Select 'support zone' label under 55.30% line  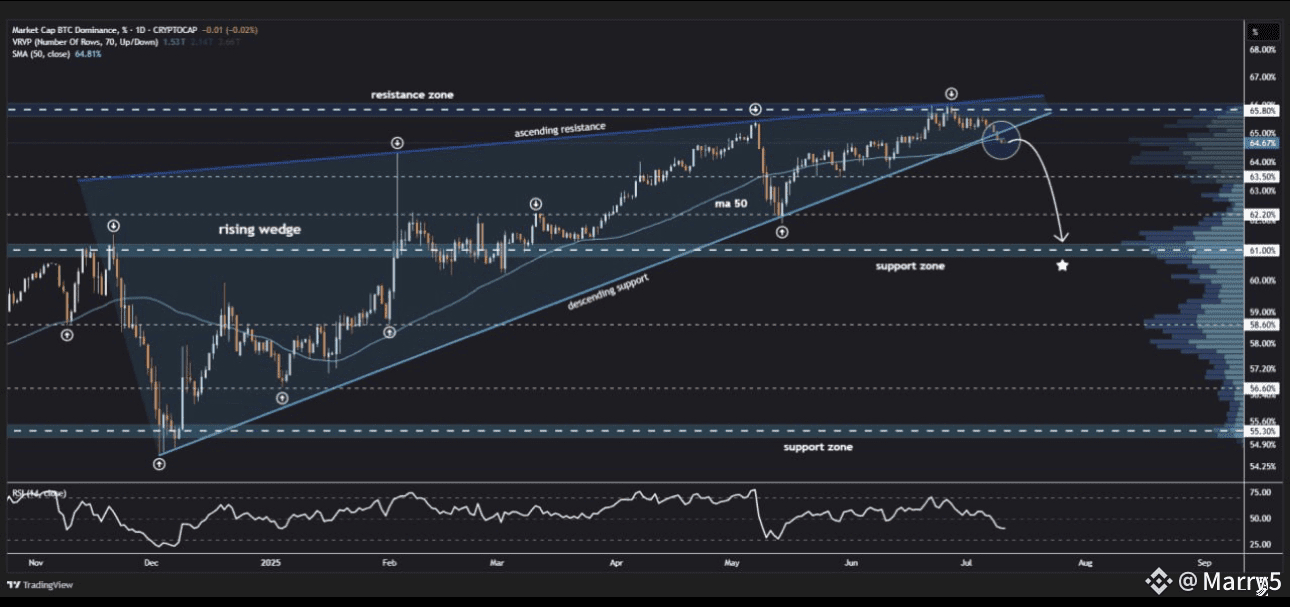click(x=818, y=447)
